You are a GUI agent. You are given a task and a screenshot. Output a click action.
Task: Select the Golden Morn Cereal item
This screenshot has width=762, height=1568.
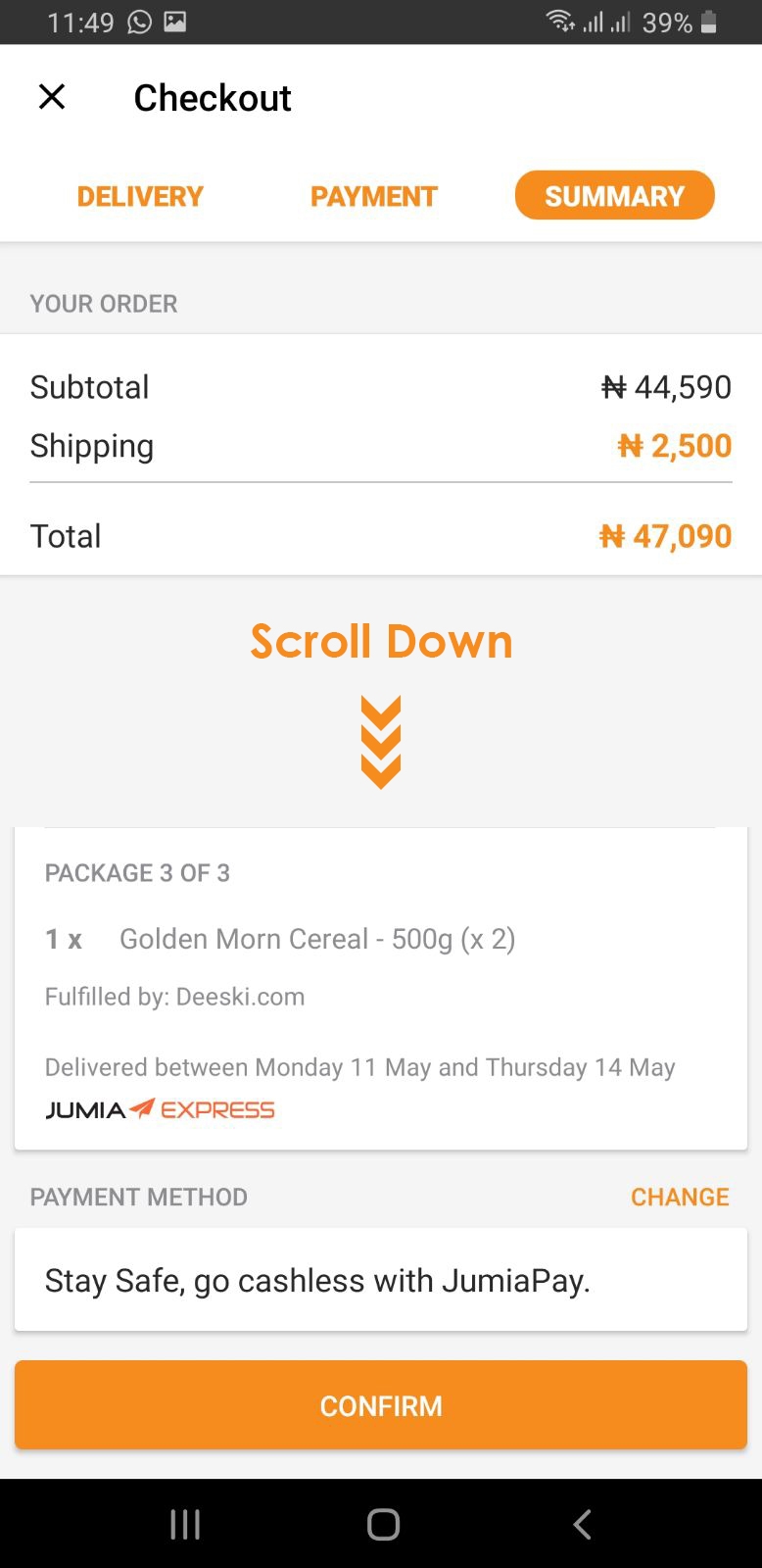tap(316, 939)
